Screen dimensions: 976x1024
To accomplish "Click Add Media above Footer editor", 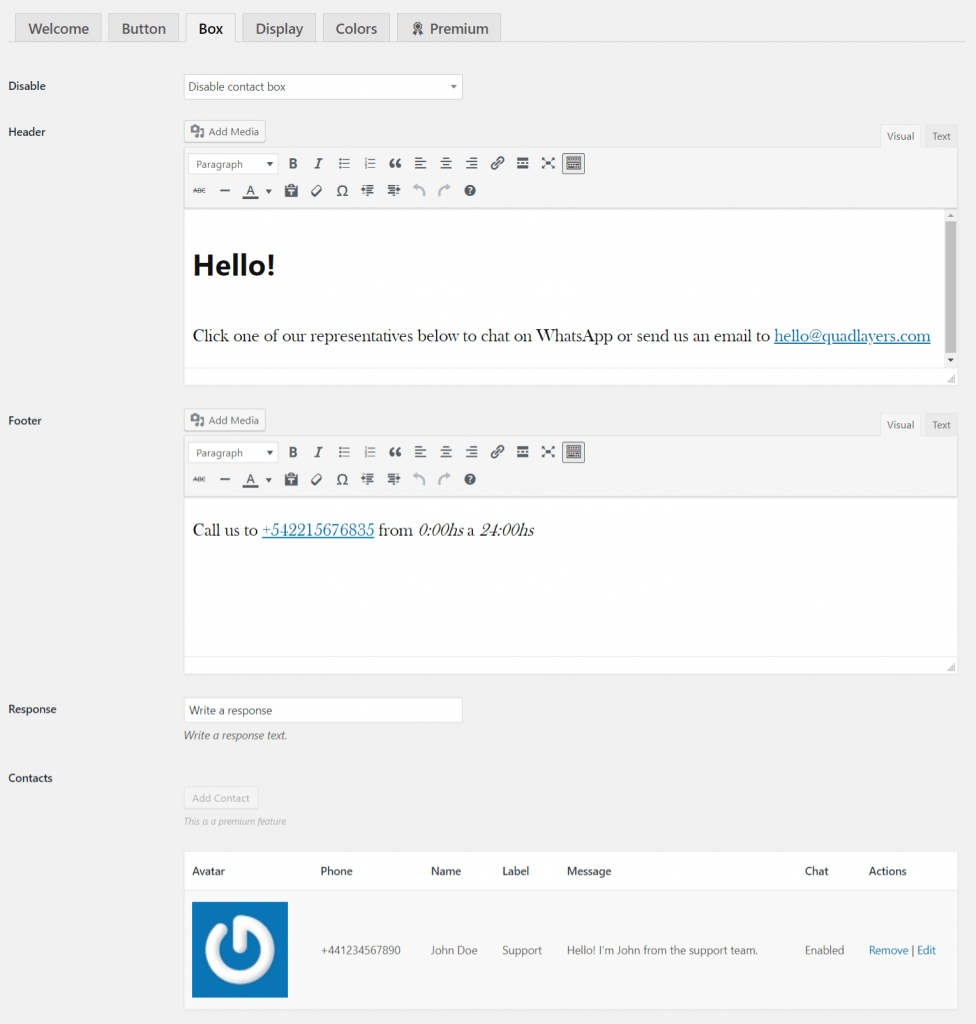I will coord(225,420).
